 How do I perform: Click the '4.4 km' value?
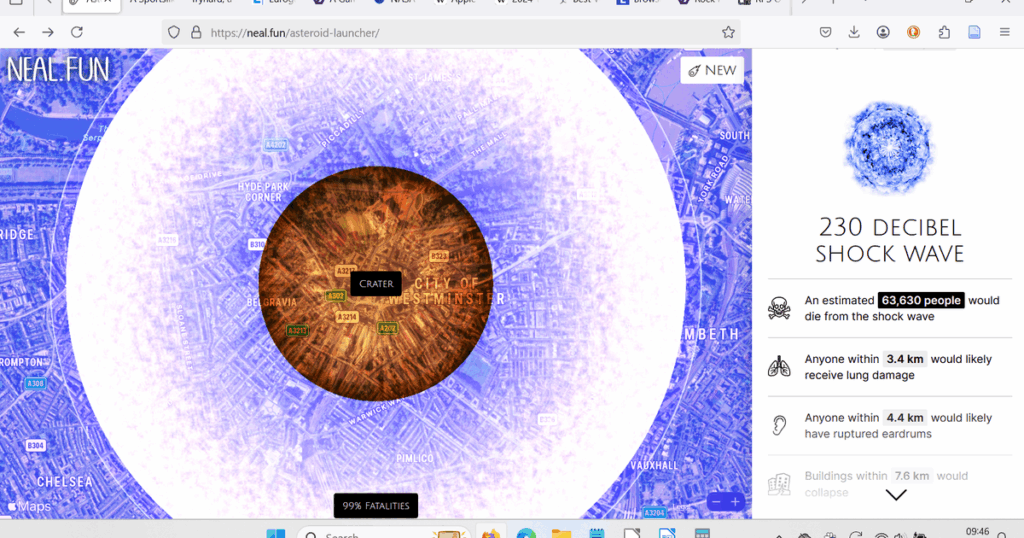pyautogui.click(x=904, y=418)
